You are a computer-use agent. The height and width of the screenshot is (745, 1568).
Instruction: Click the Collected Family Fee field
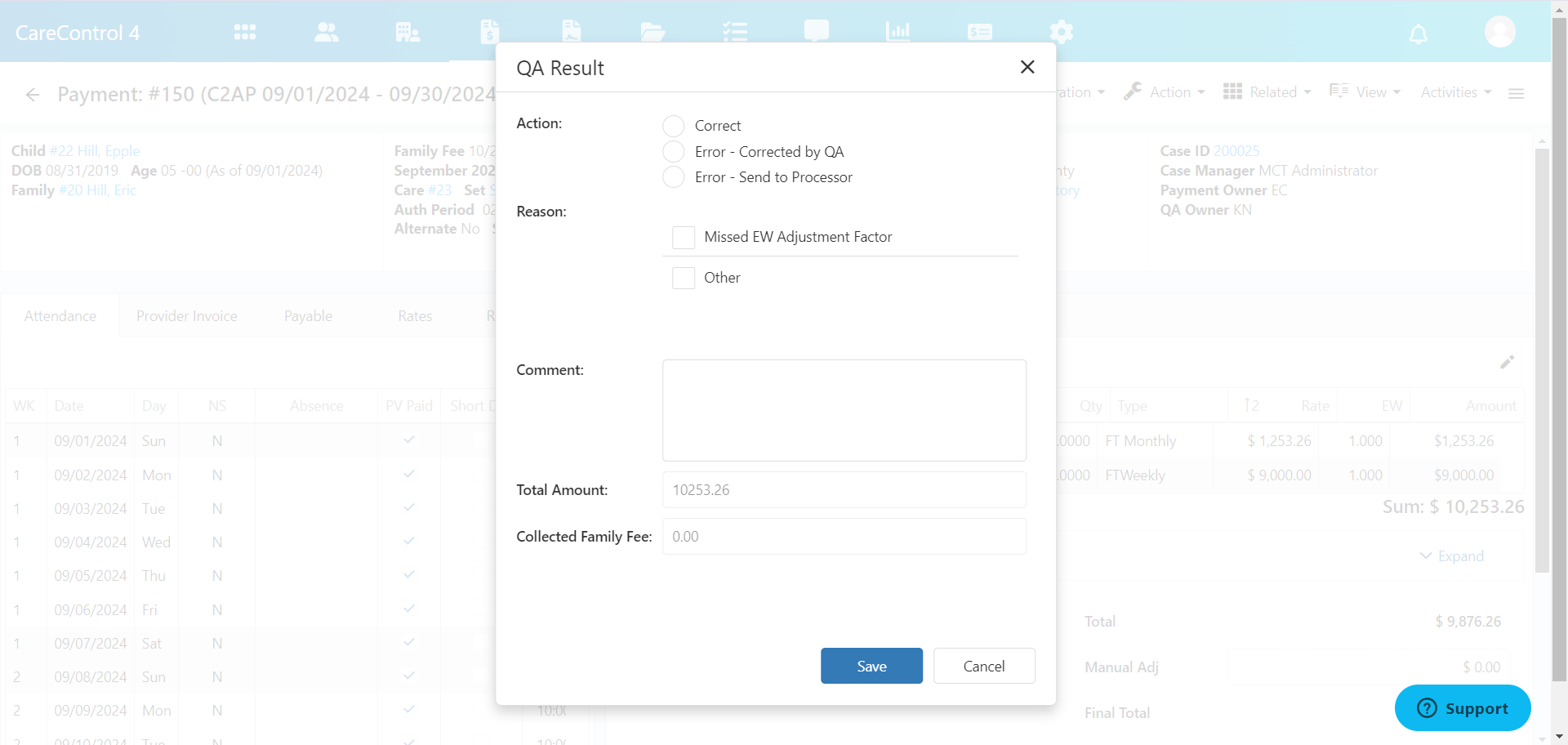[844, 537]
